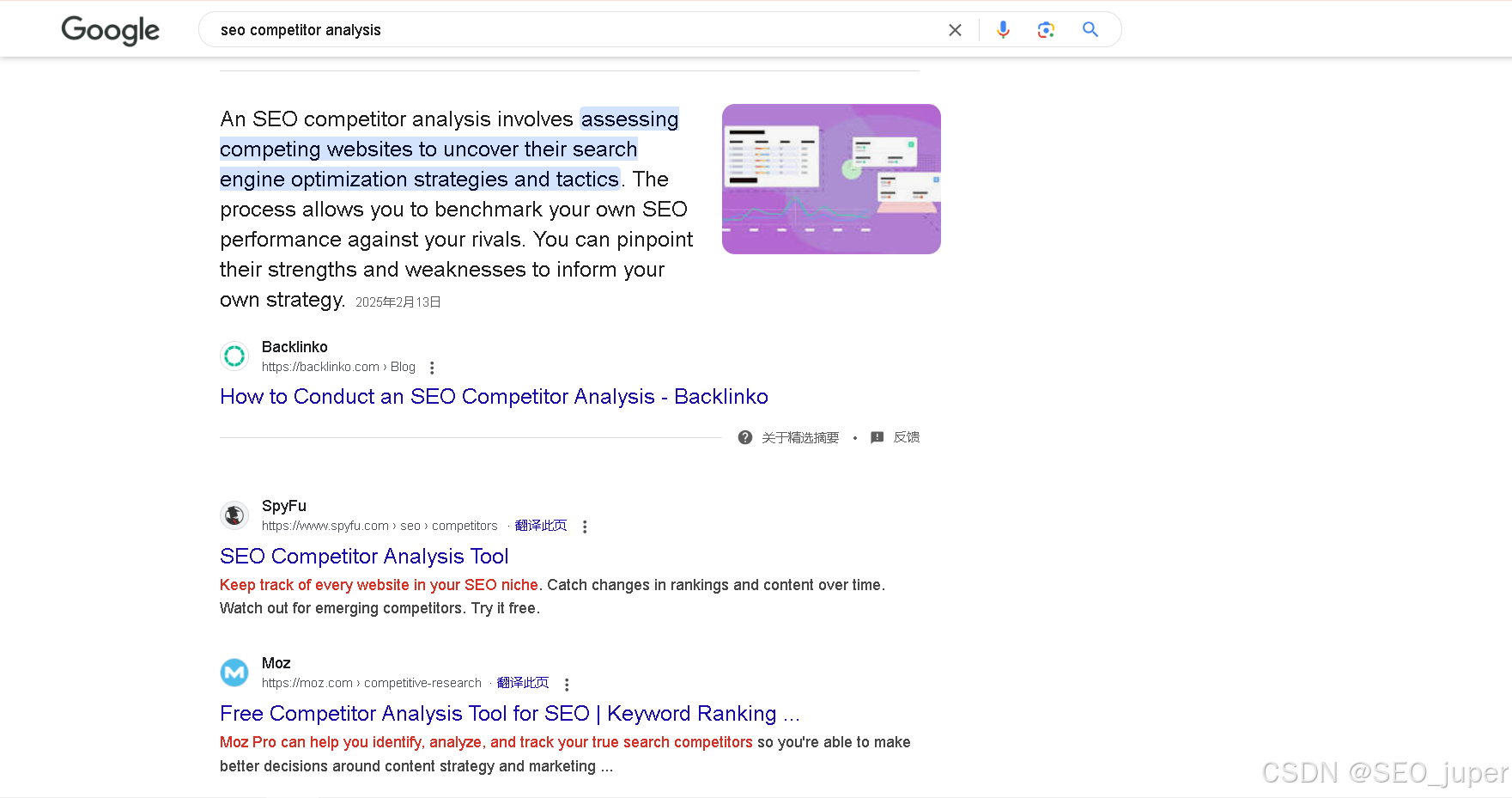This screenshot has height=798, width=1512.
Task: Click the SpyFu favicon
Action: coord(234,515)
